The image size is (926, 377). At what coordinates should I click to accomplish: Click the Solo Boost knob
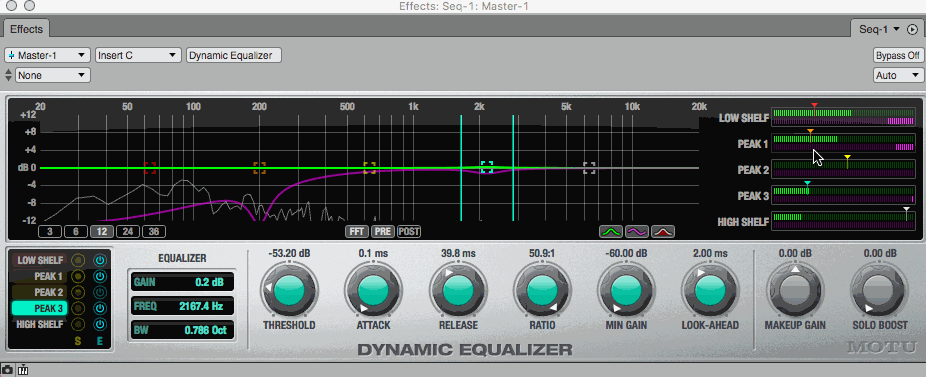click(879, 291)
